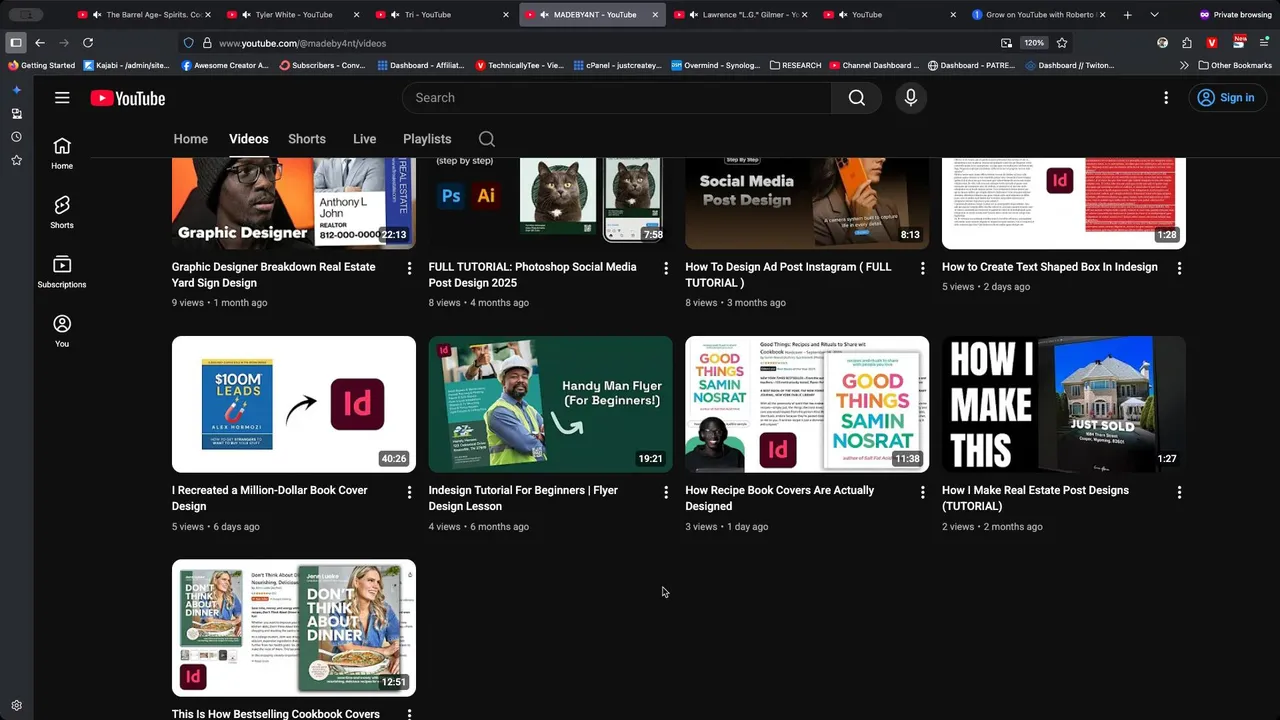Viewport: 1280px width, 720px height.
Task: Open the new tab plus button
Action: pos(1128,15)
